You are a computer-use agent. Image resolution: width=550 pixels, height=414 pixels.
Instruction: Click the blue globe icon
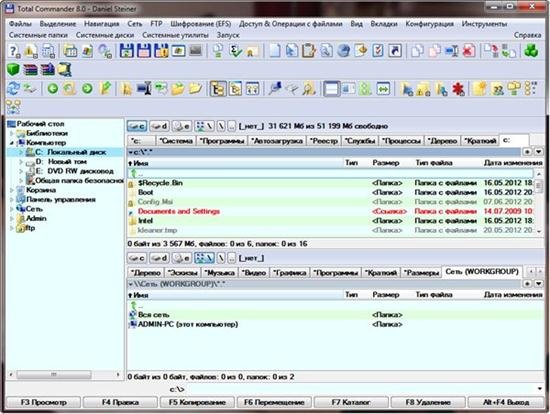[344, 51]
